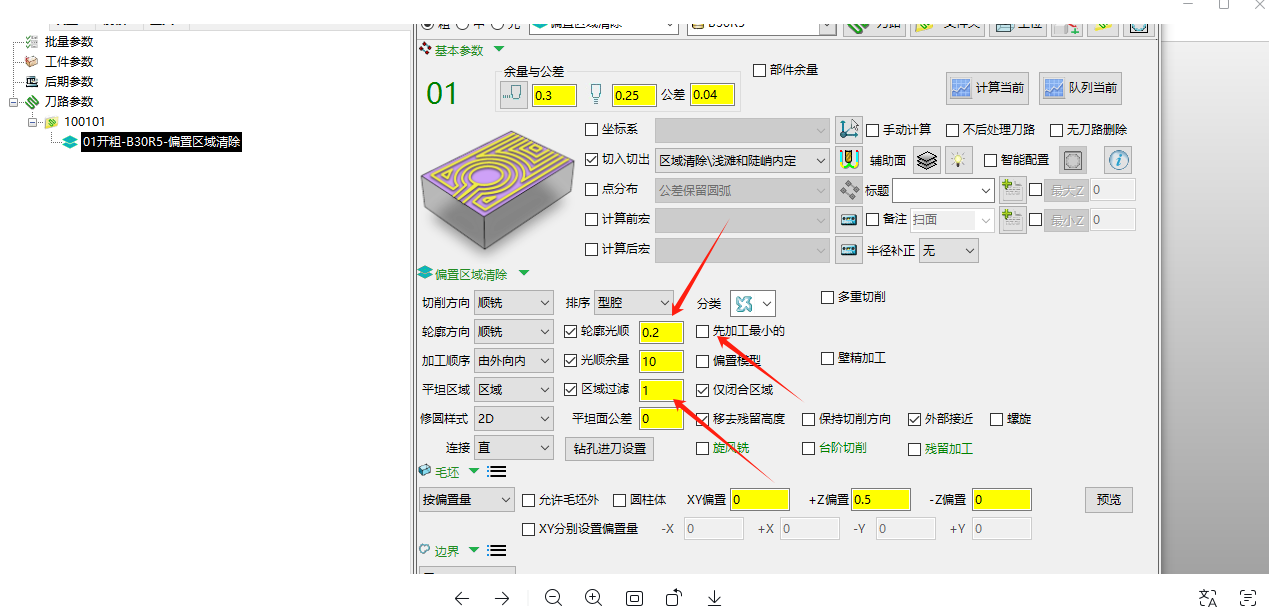
Task: Enable the 螺旋 checkbox
Action: click(997, 419)
